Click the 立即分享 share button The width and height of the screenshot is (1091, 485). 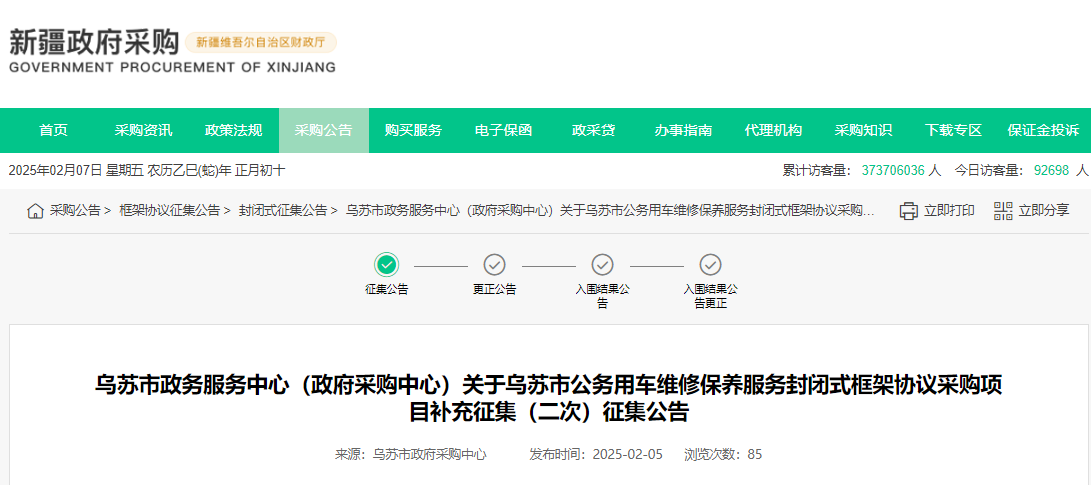[x=1043, y=211]
